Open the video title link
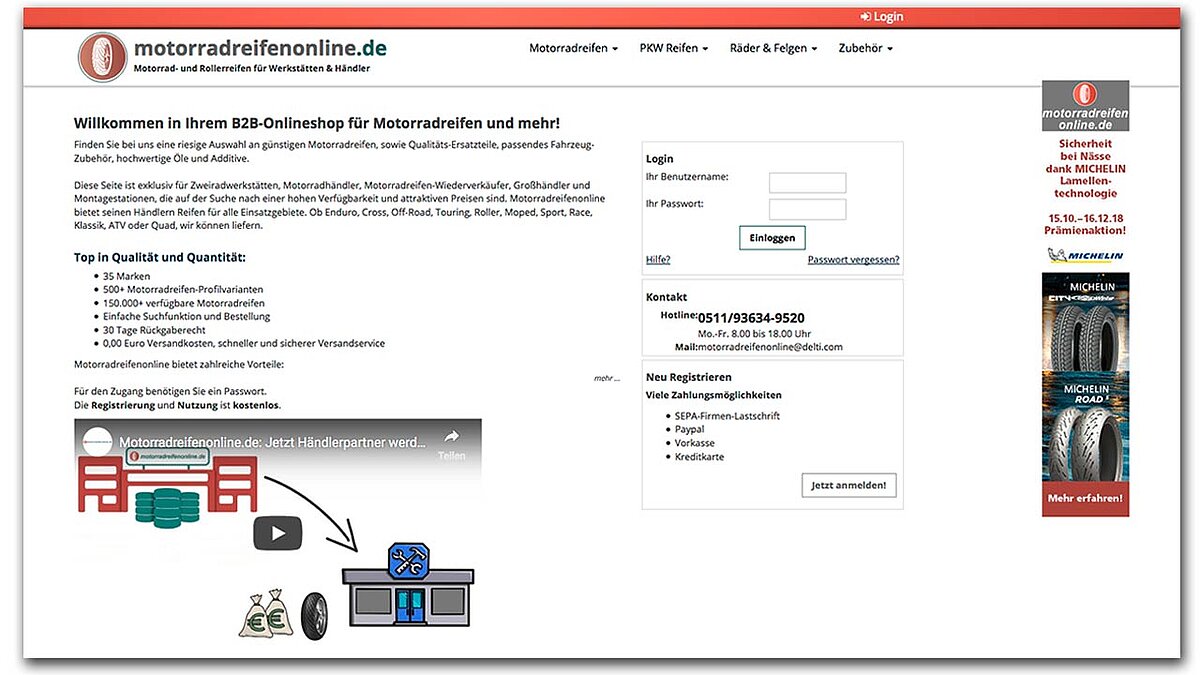The image size is (1200, 675). (x=272, y=441)
